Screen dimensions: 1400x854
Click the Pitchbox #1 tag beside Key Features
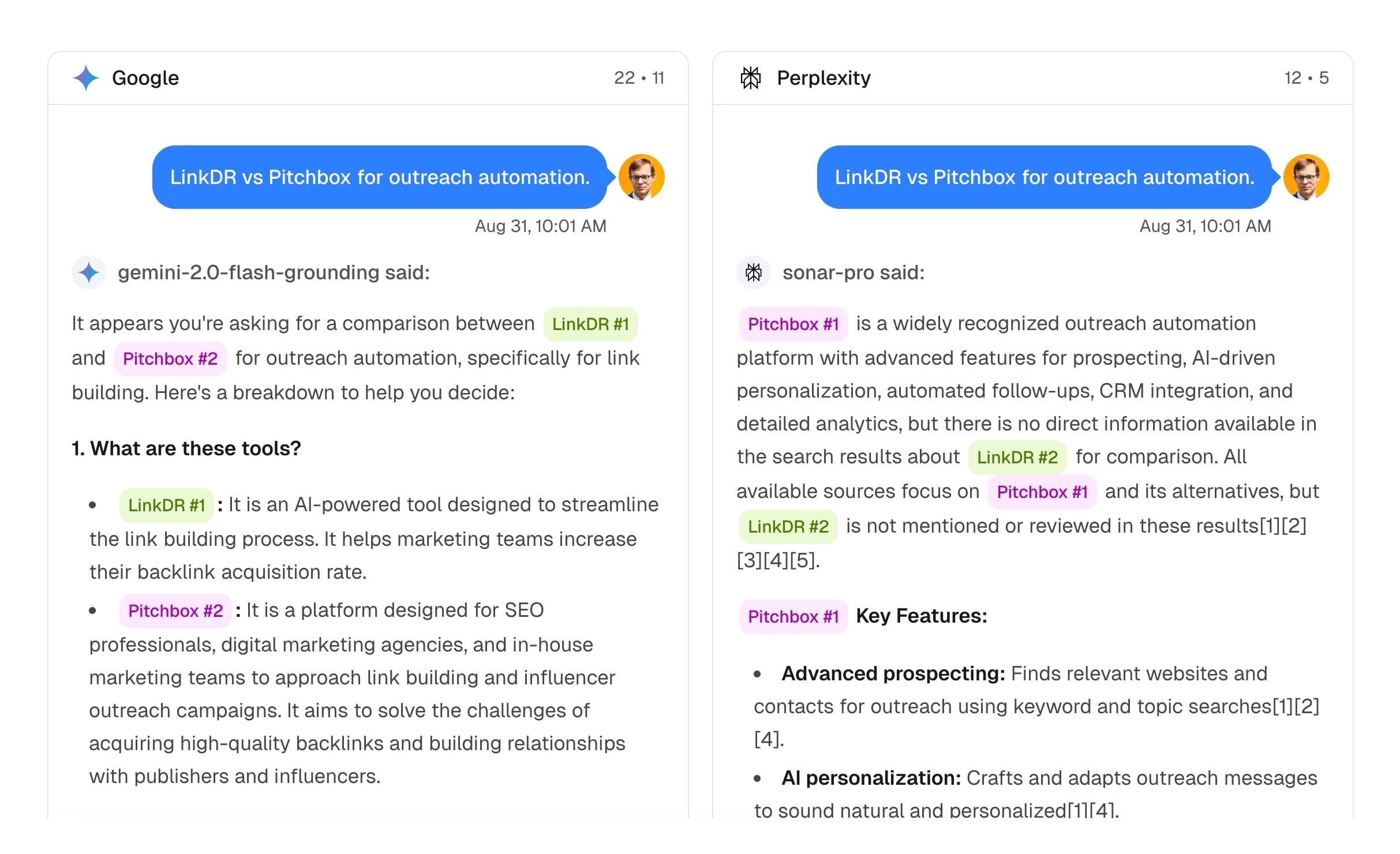(793, 616)
